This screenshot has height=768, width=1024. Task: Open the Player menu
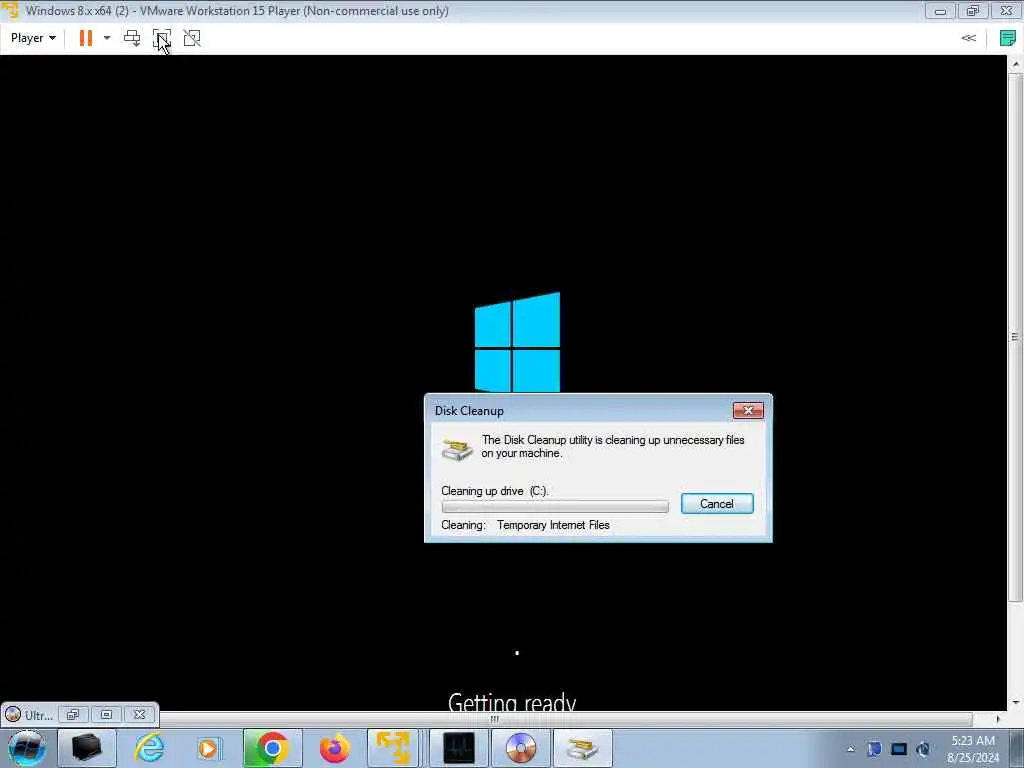[x=33, y=38]
